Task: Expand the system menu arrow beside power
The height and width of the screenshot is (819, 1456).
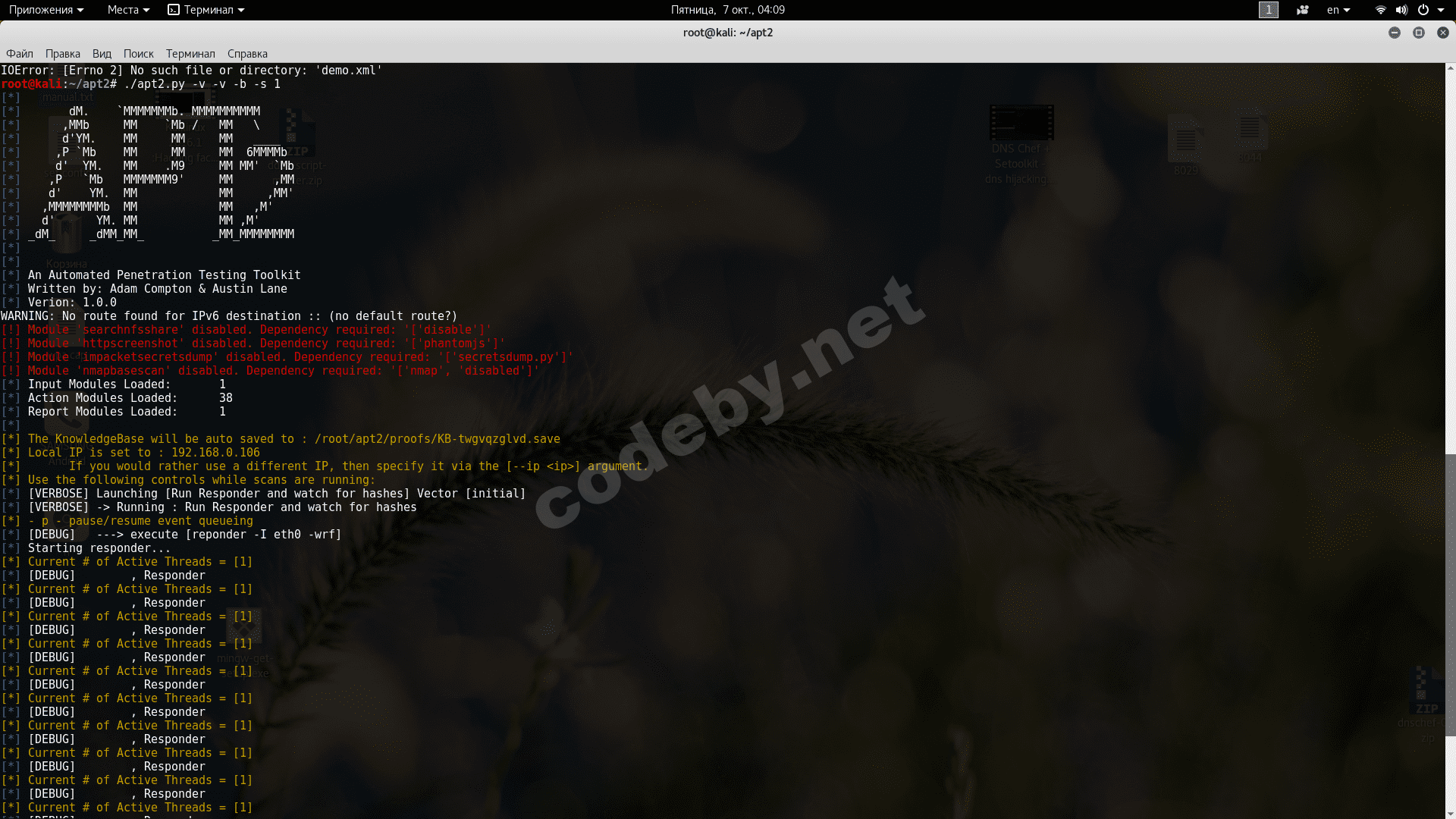Action: point(1441,10)
